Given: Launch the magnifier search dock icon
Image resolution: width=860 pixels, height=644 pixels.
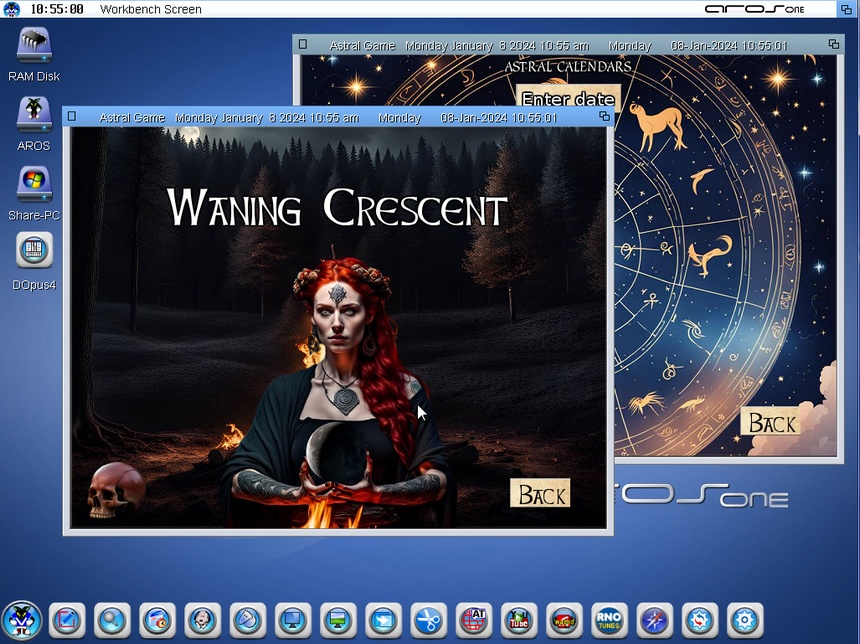Looking at the screenshot, I should [112, 620].
